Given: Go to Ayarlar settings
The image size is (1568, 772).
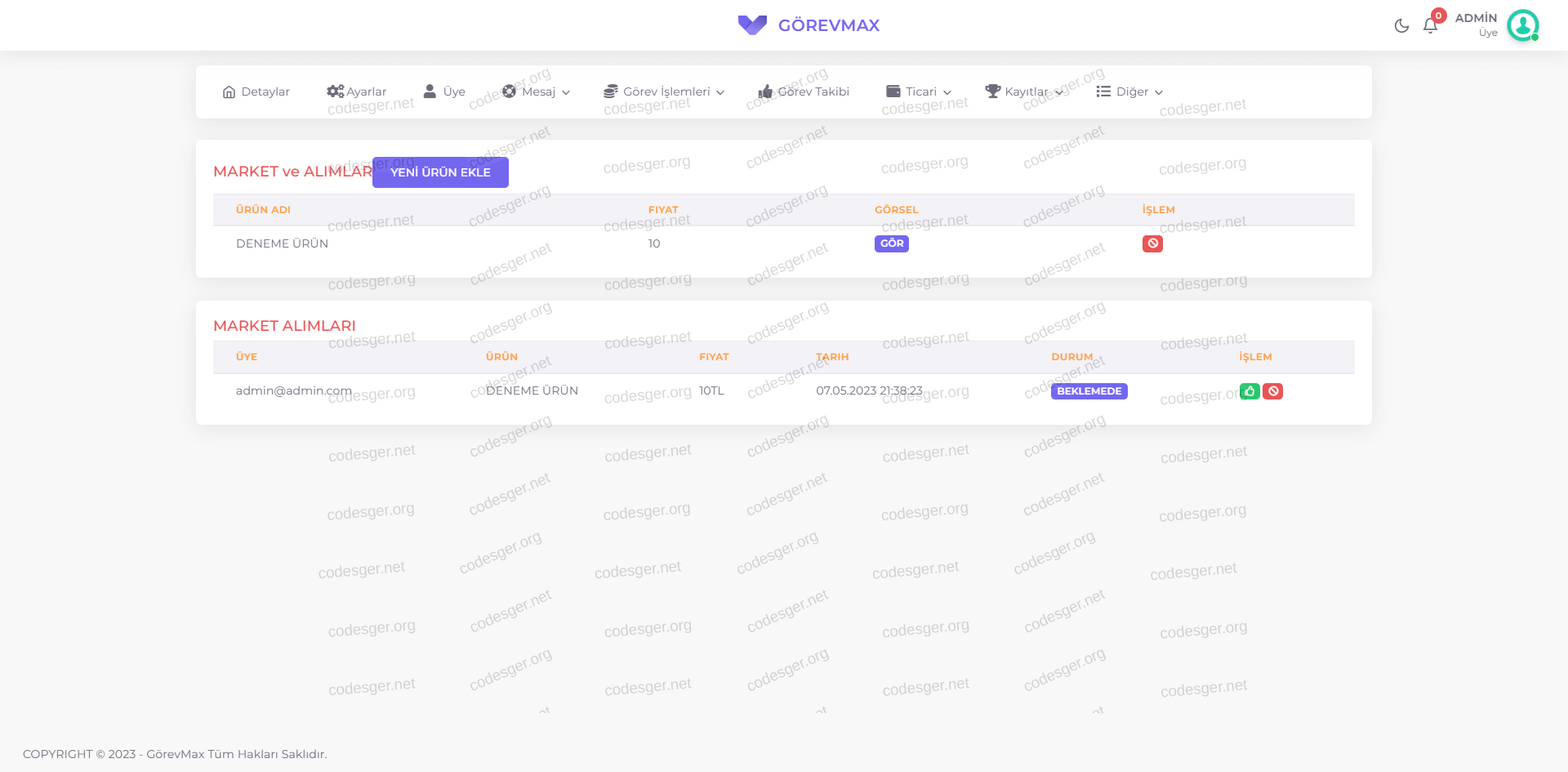Looking at the screenshot, I should 357,91.
